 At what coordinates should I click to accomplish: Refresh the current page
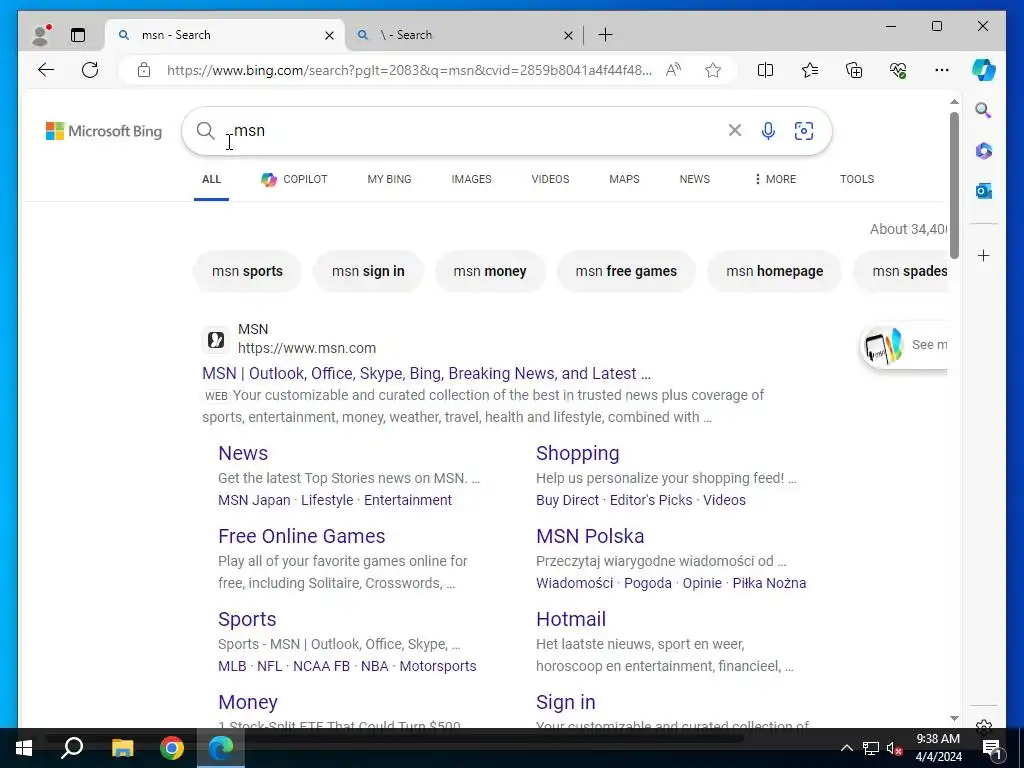[x=90, y=70]
